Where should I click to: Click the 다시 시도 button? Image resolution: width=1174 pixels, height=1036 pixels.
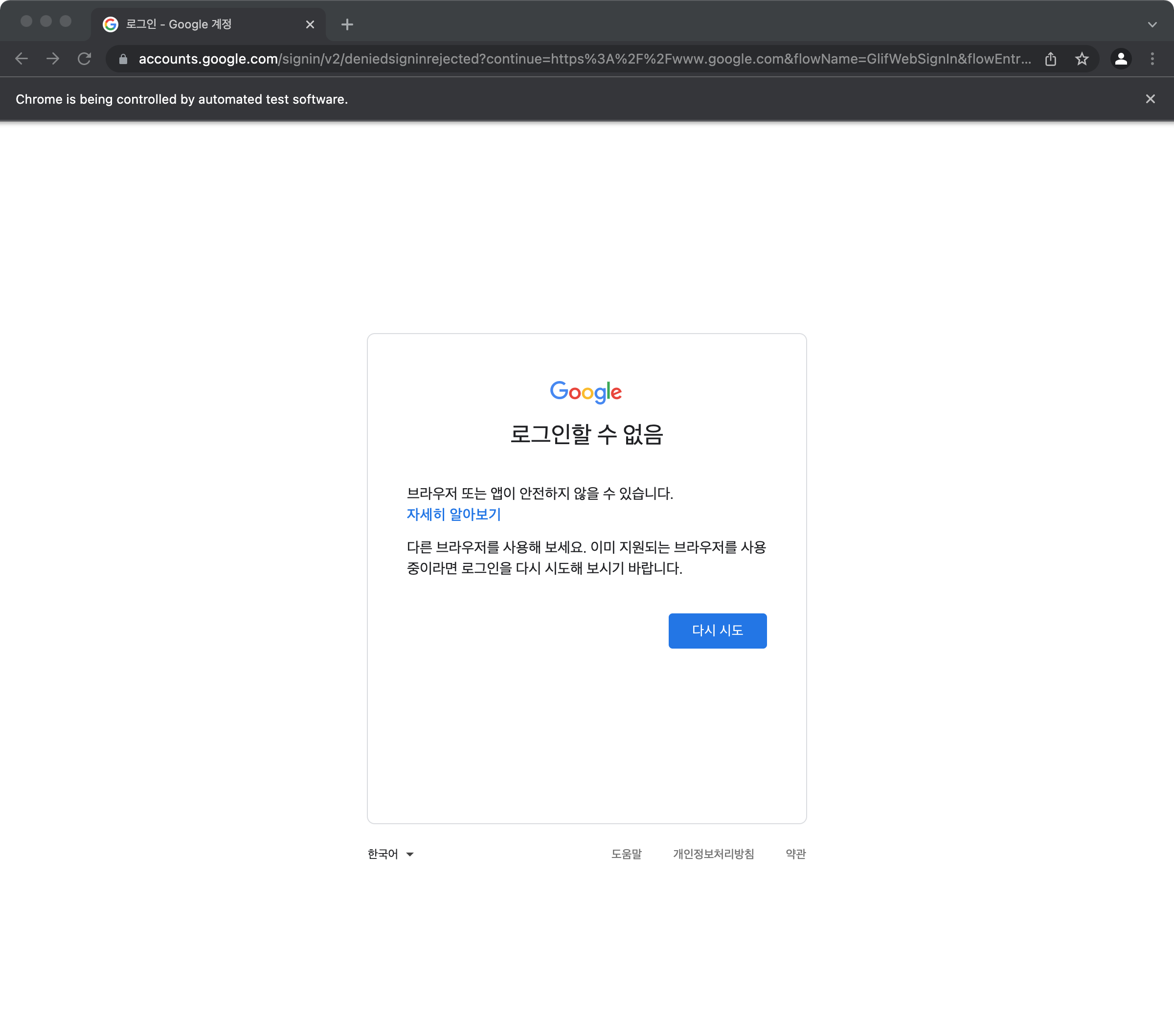click(x=717, y=631)
